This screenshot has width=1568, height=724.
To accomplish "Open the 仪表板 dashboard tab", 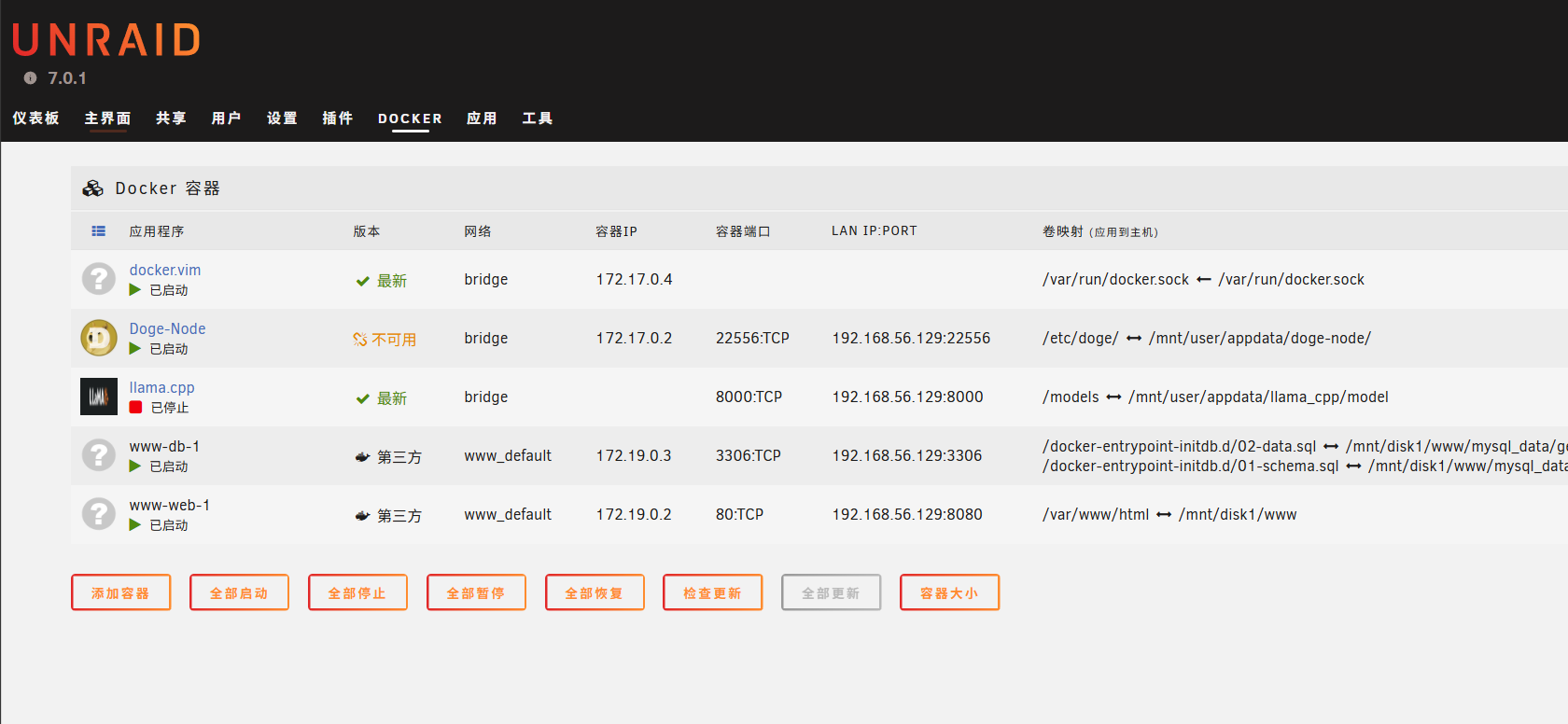I will pyautogui.click(x=35, y=118).
